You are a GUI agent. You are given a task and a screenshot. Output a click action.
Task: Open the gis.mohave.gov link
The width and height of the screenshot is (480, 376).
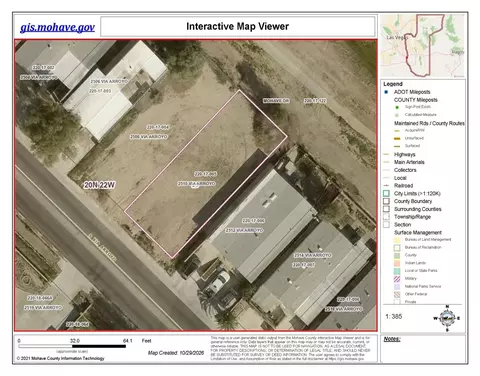click(x=57, y=27)
